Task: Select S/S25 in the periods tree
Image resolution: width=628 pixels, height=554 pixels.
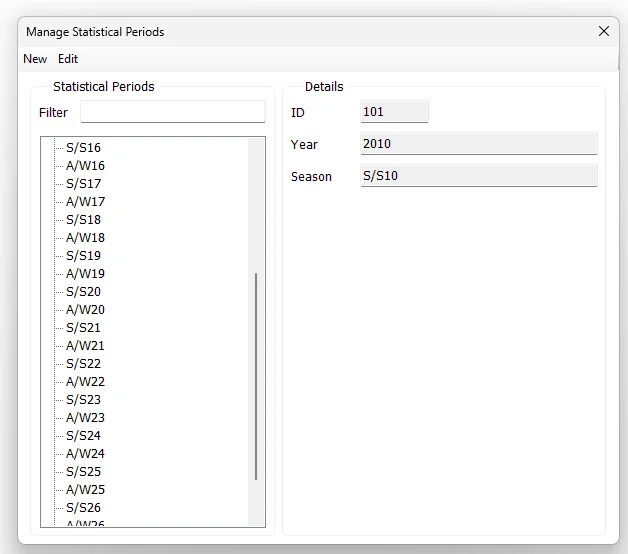Action: [x=83, y=472]
